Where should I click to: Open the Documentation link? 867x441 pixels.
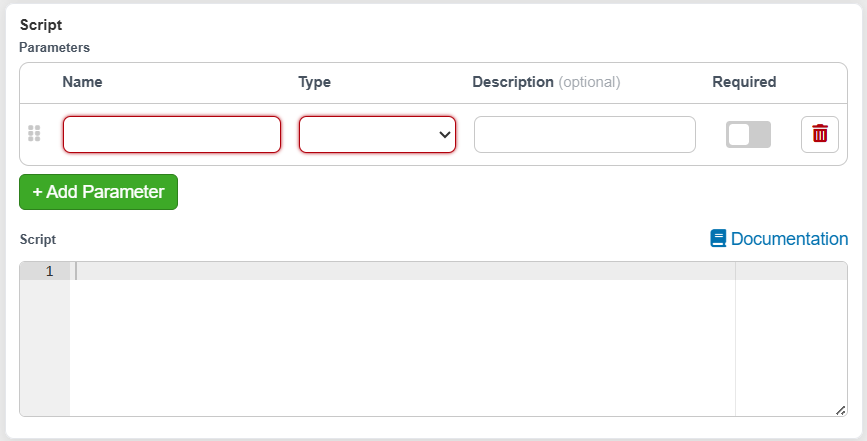(779, 239)
